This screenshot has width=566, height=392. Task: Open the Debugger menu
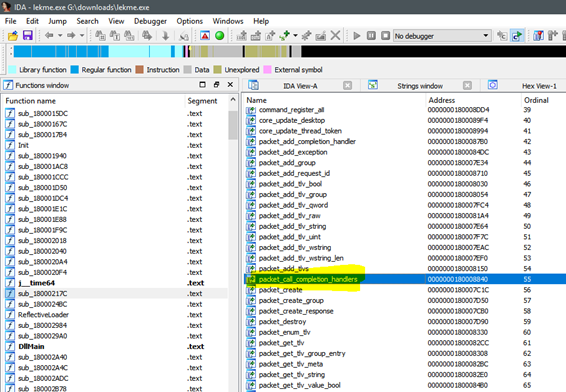point(151,21)
